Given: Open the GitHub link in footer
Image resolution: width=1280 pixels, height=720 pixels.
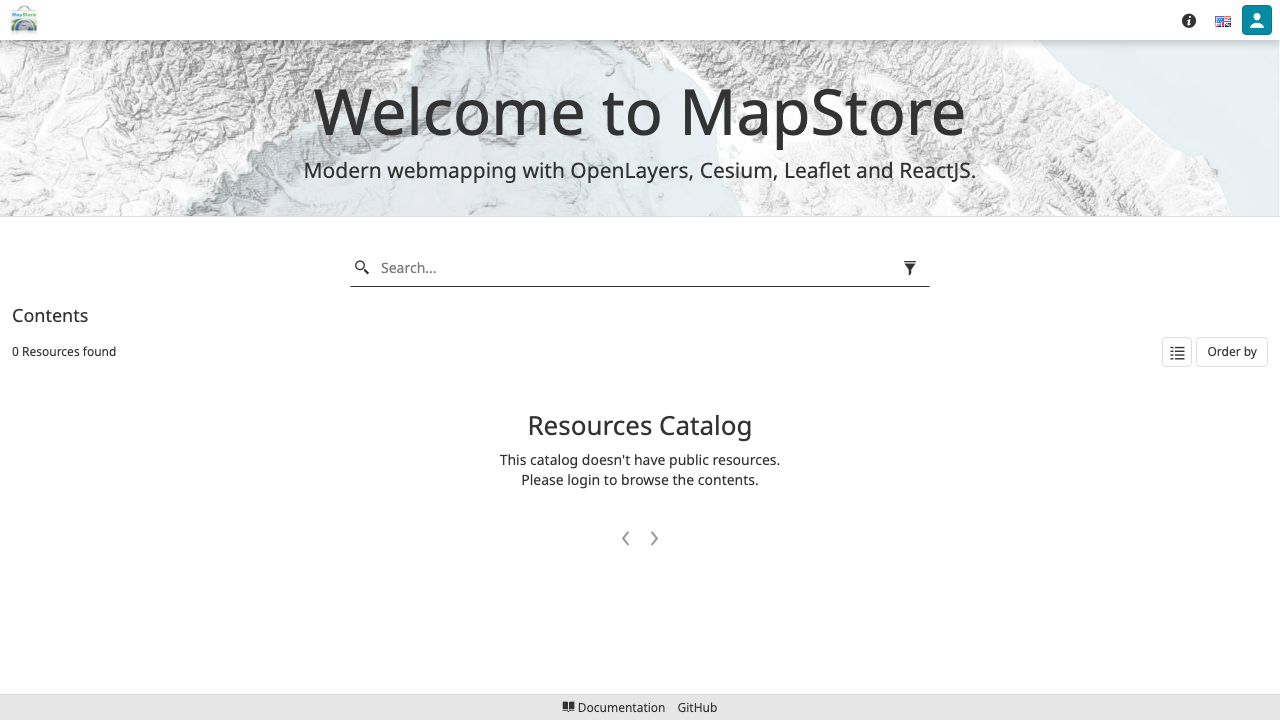Looking at the screenshot, I should coord(697,707).
